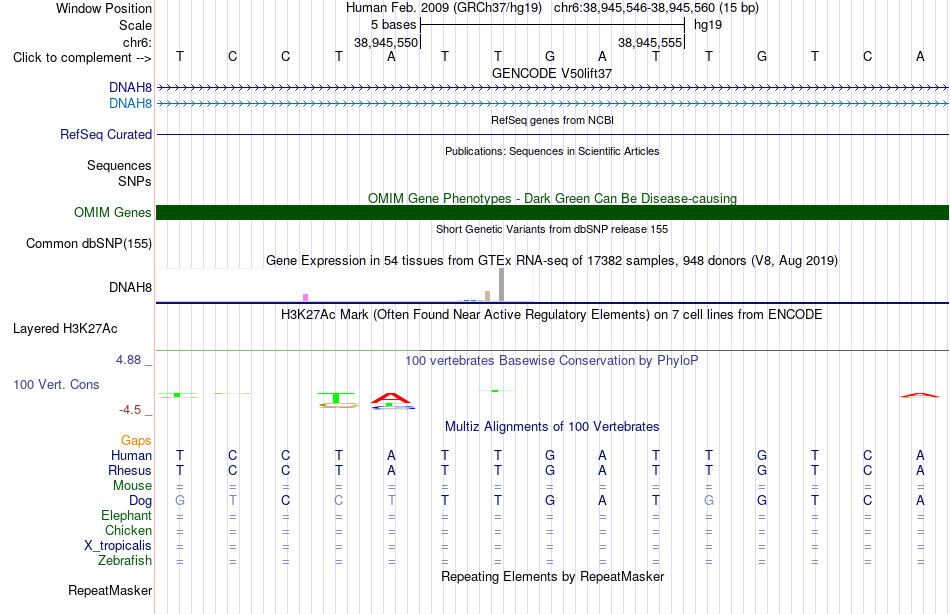Click the Layered H3K27Ac label
Image resolution: width=950 pixels, height=614 pixels.
pos(65,329)
